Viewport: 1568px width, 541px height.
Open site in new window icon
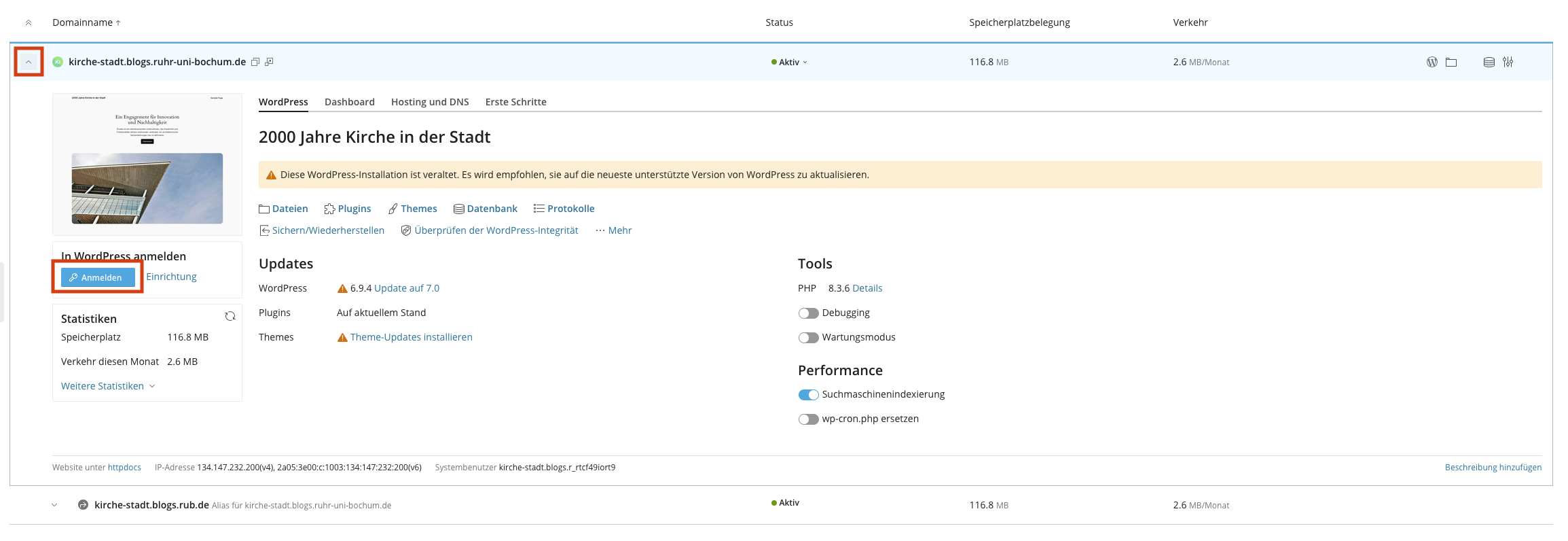click(x=269, y=62)
